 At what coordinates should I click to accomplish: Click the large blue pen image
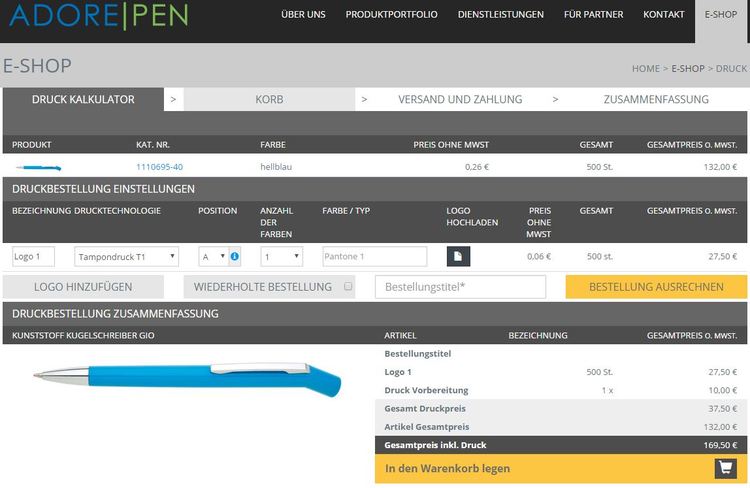coord(187,378)
